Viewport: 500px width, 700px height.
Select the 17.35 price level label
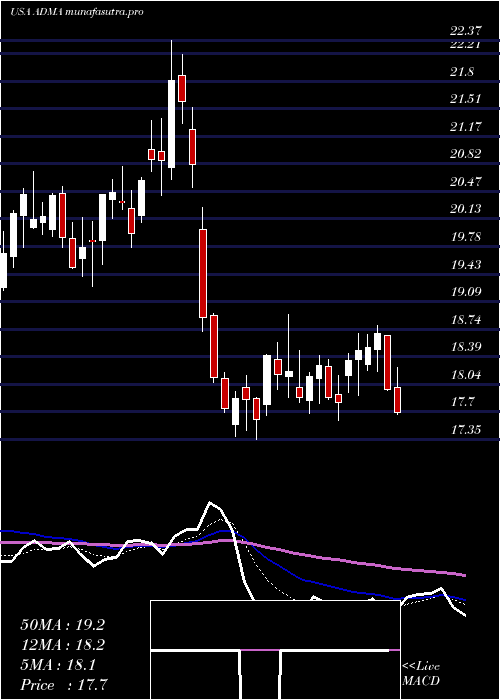(x=465, y=430)
